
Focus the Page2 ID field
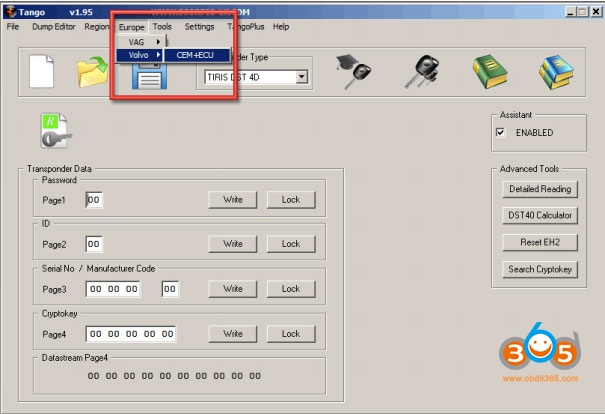(94, 244)
